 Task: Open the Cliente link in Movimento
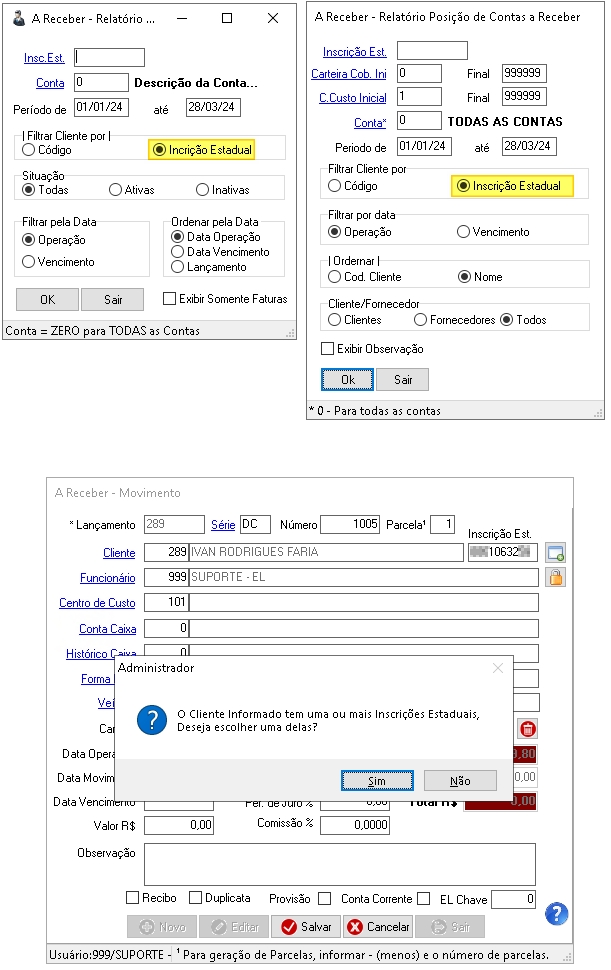pyautogui.click(x=119, y=552)
